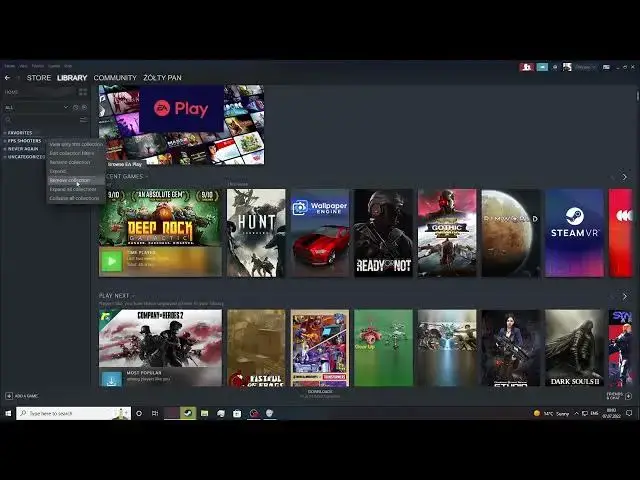Open Microsoft Store from taskbar
The width and height of the screenshot is (640, 480).
tap(237, 413)
